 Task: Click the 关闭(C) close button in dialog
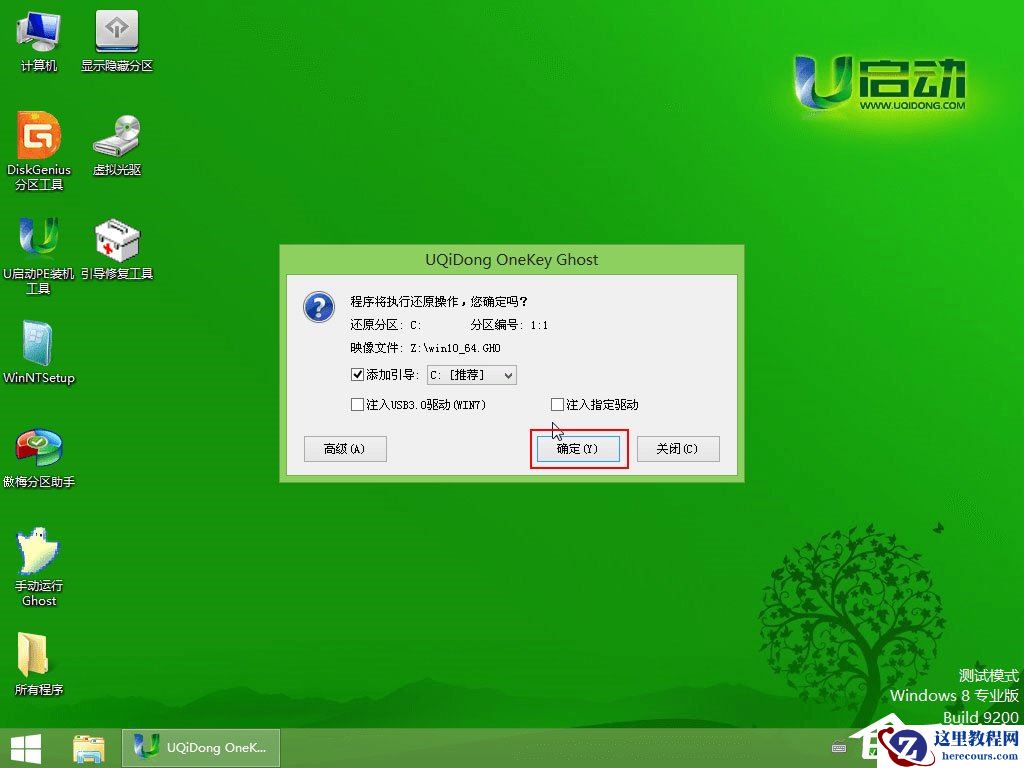678,449
